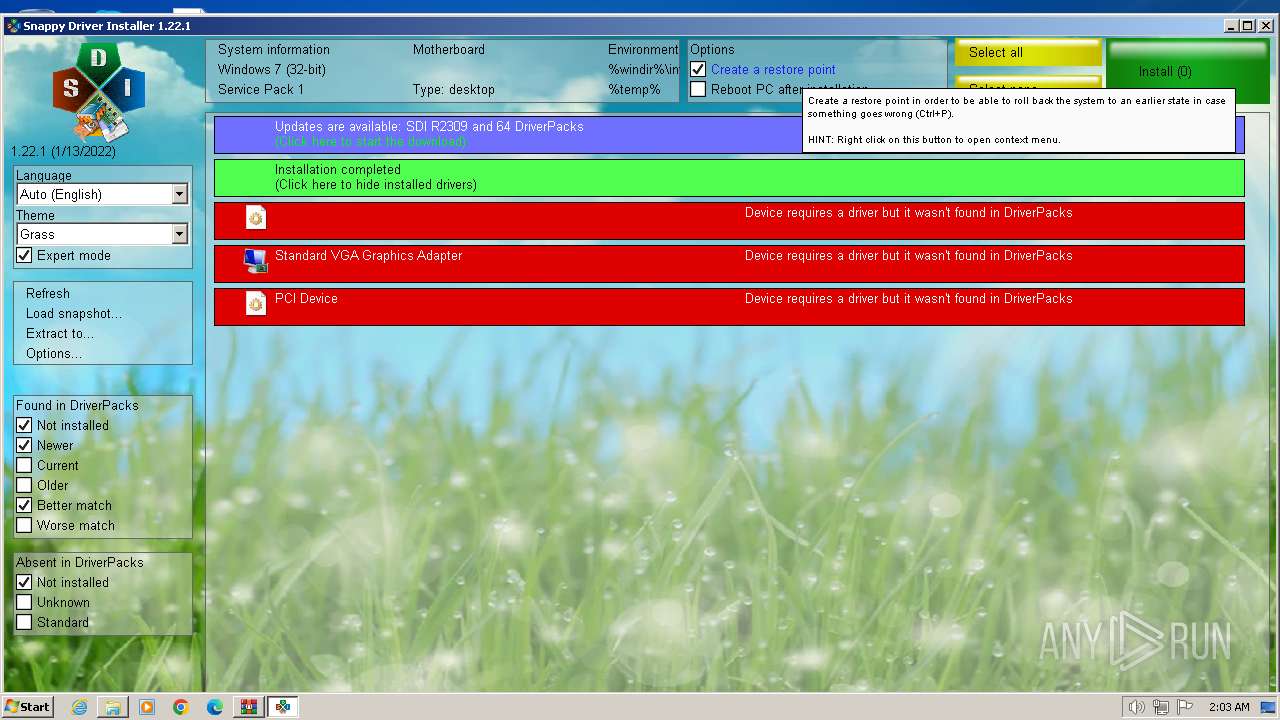Uncheck the Better match checkbox
1280x720 pixels.
[24, 506]
